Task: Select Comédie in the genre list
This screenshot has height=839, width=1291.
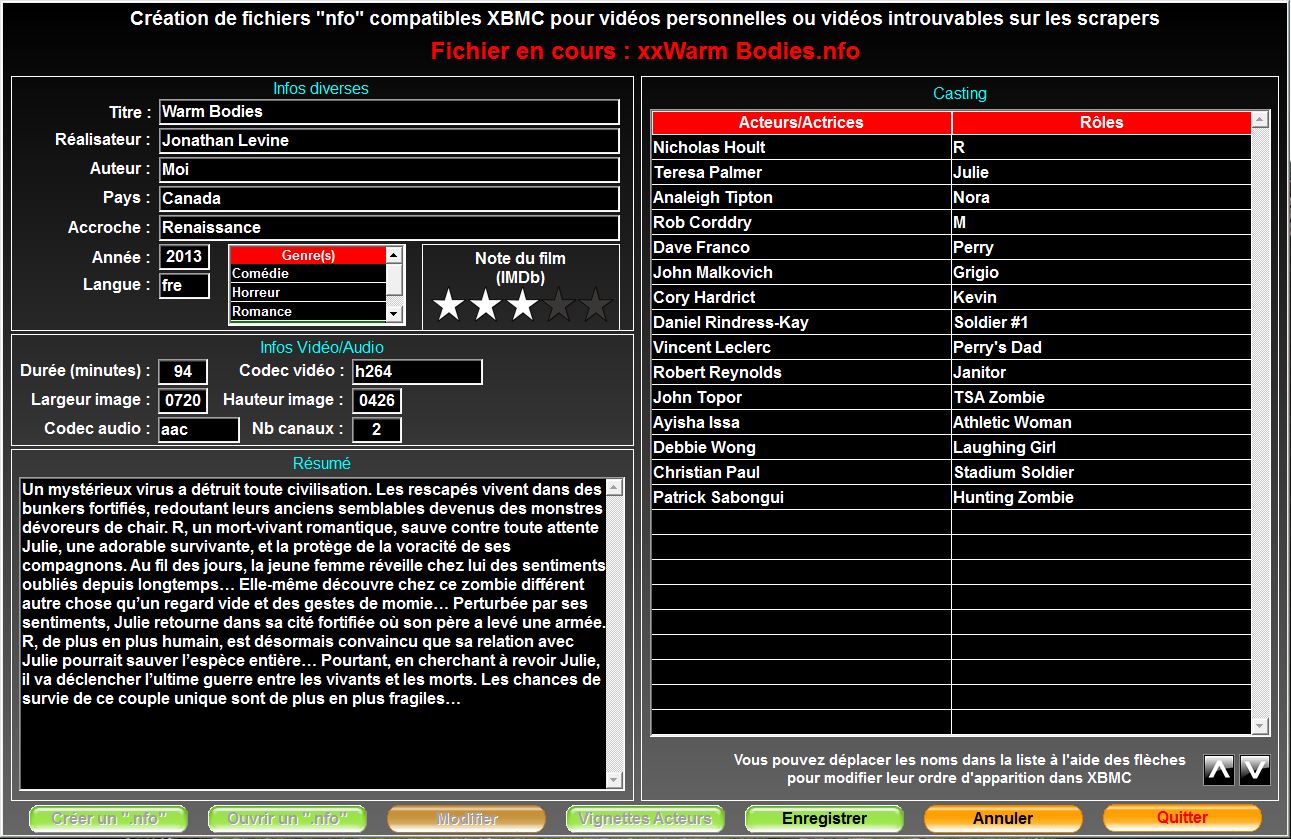Action: coord(308,274)
